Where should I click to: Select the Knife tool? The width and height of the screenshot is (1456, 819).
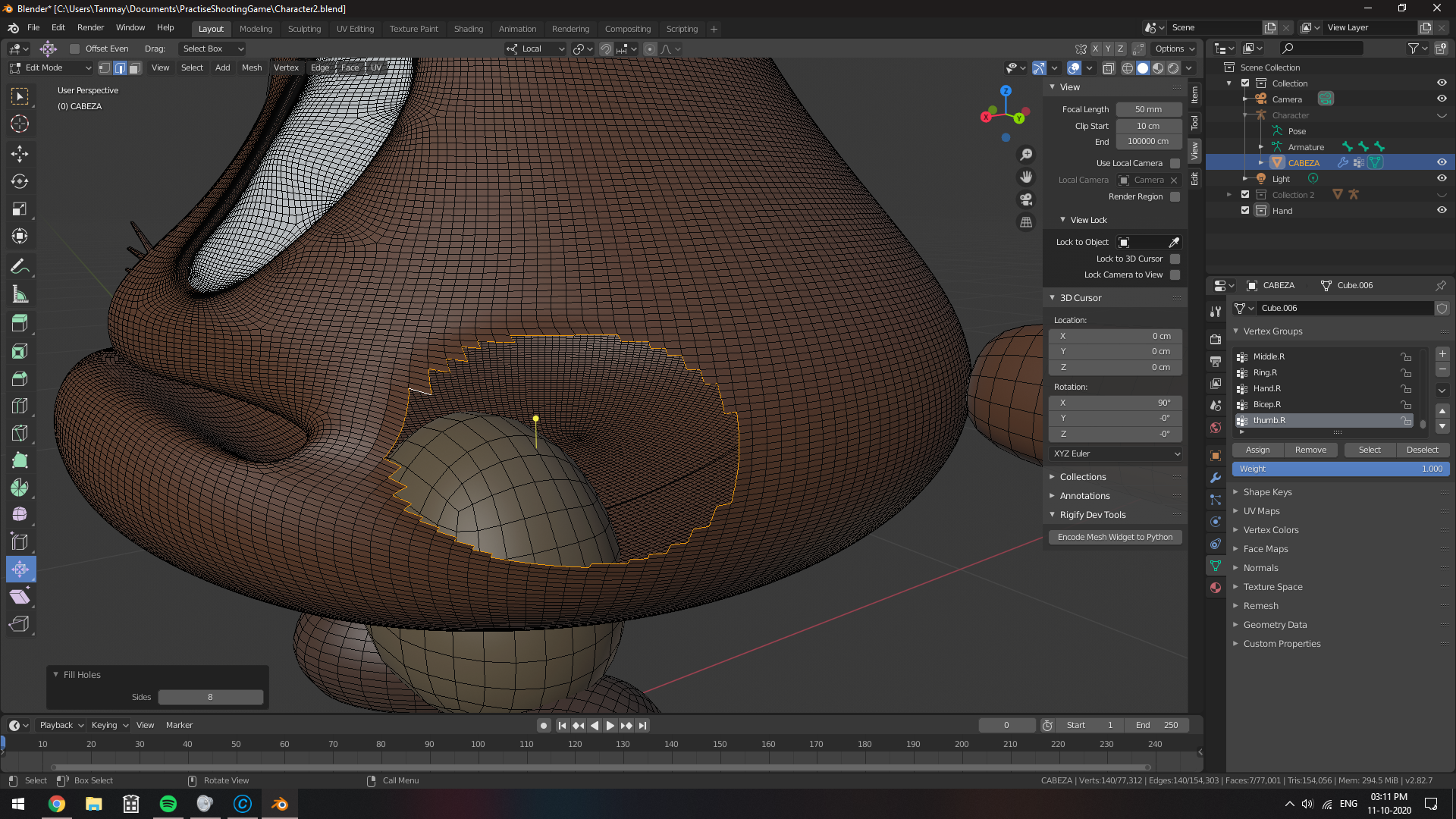pos(20,433)
